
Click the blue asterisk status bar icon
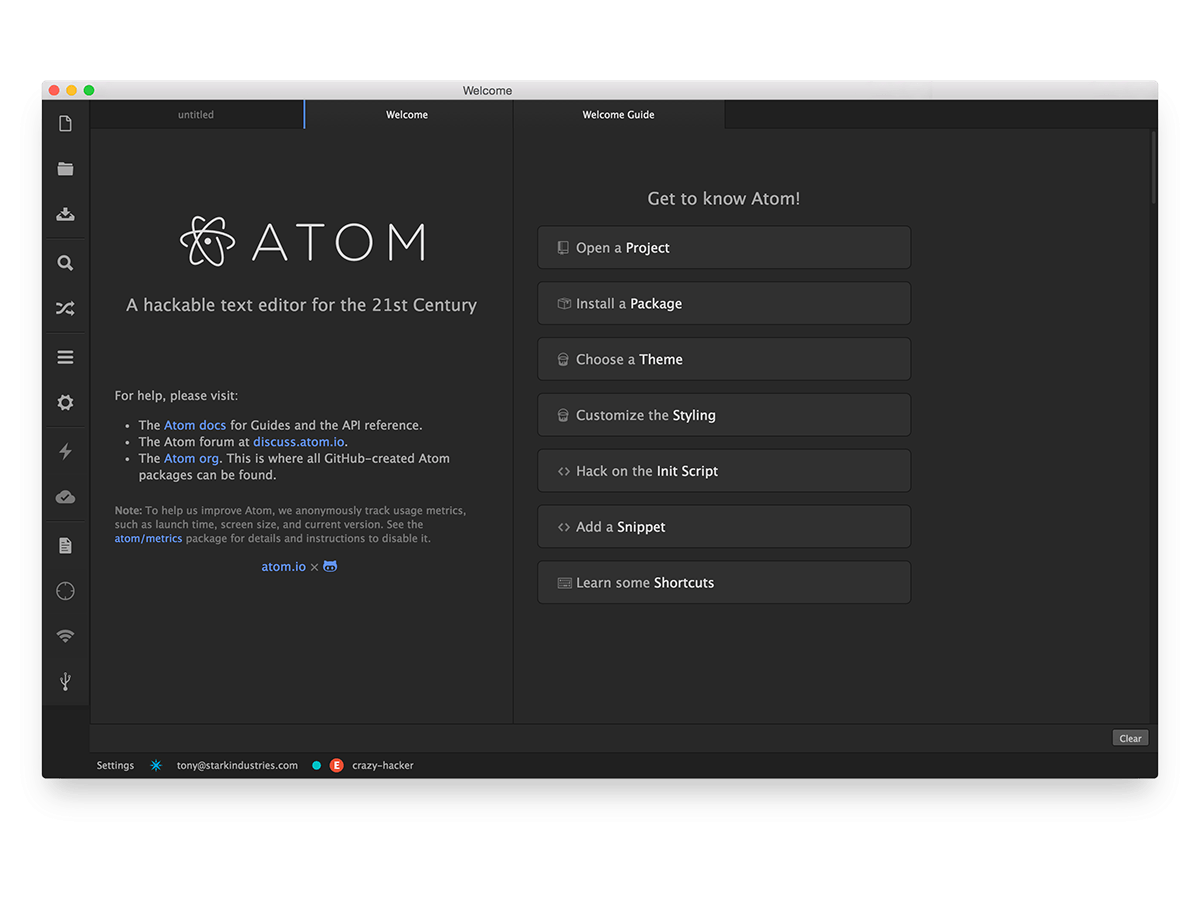(x=155, y=765)
